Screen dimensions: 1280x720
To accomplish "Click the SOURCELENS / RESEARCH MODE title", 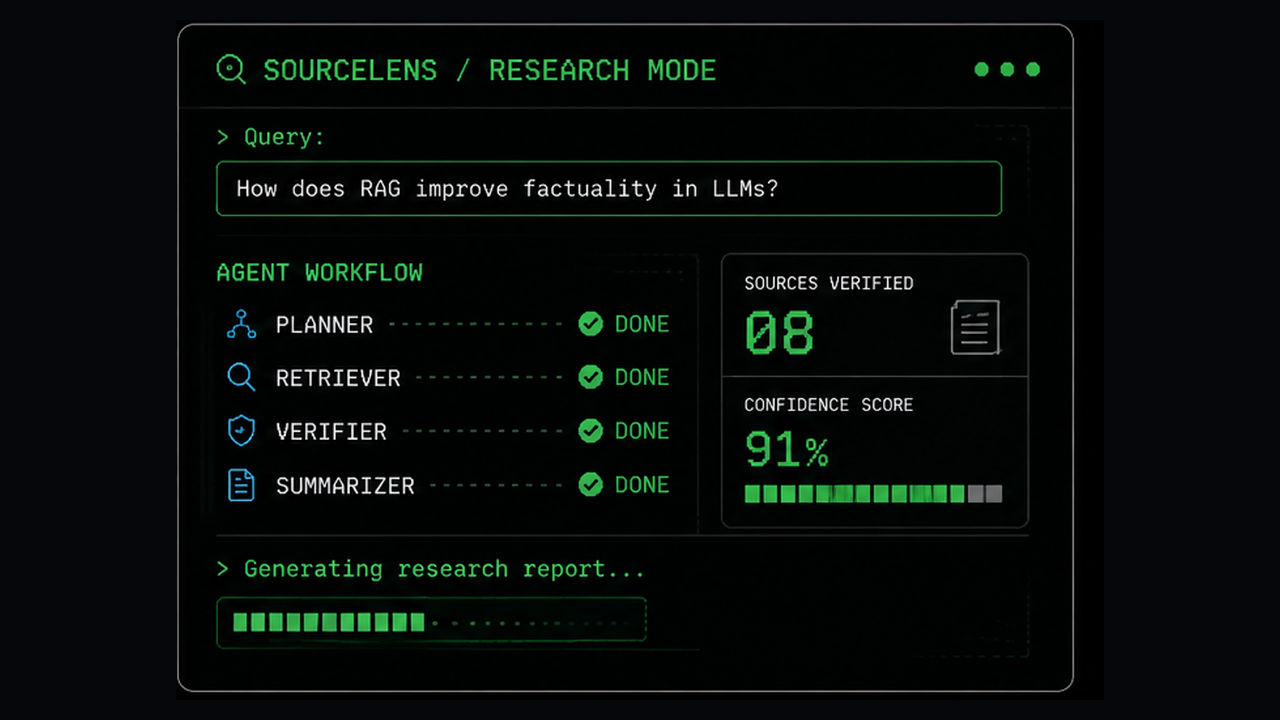I will tap(490, 70).
